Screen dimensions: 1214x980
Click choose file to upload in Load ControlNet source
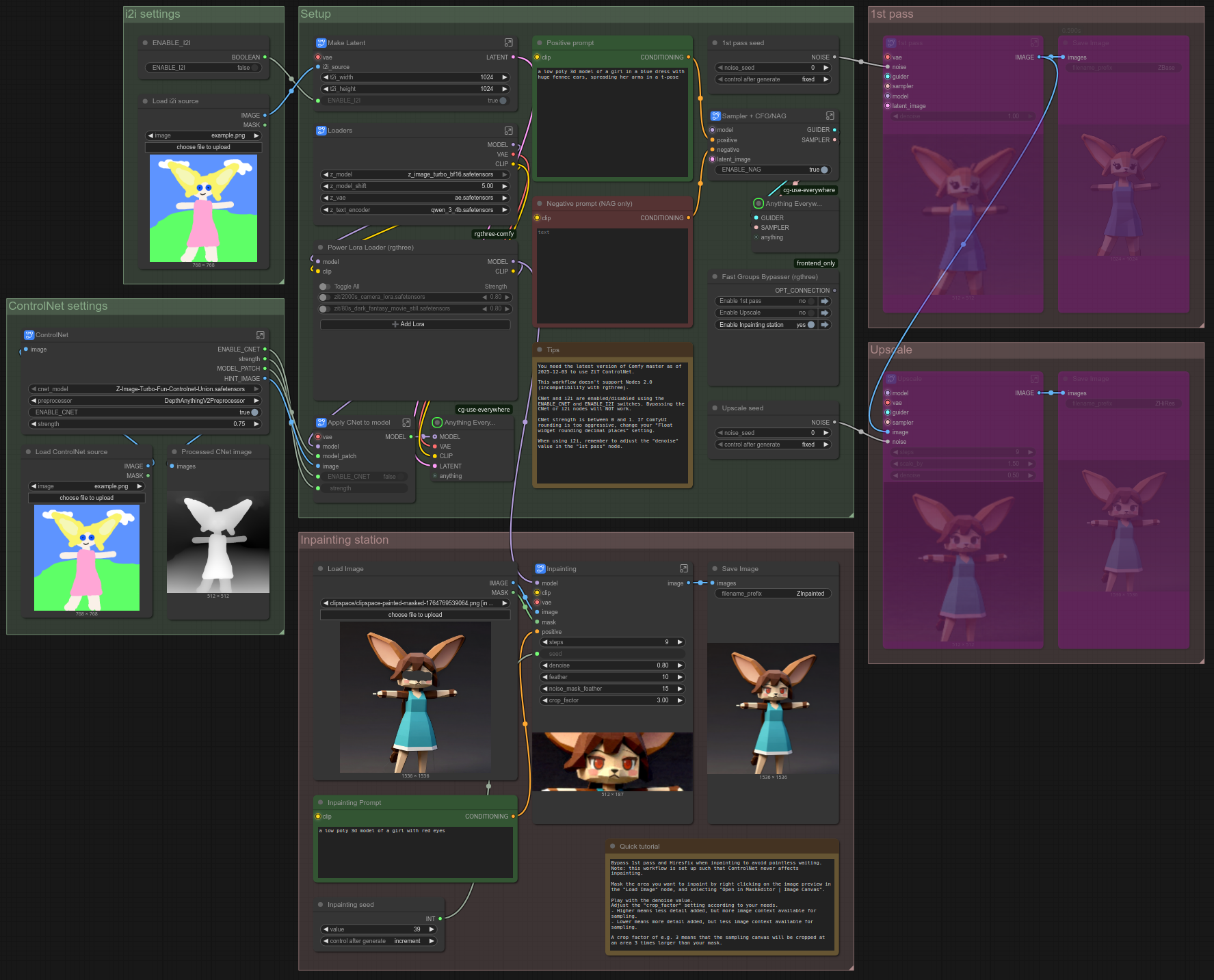[87, 498]
